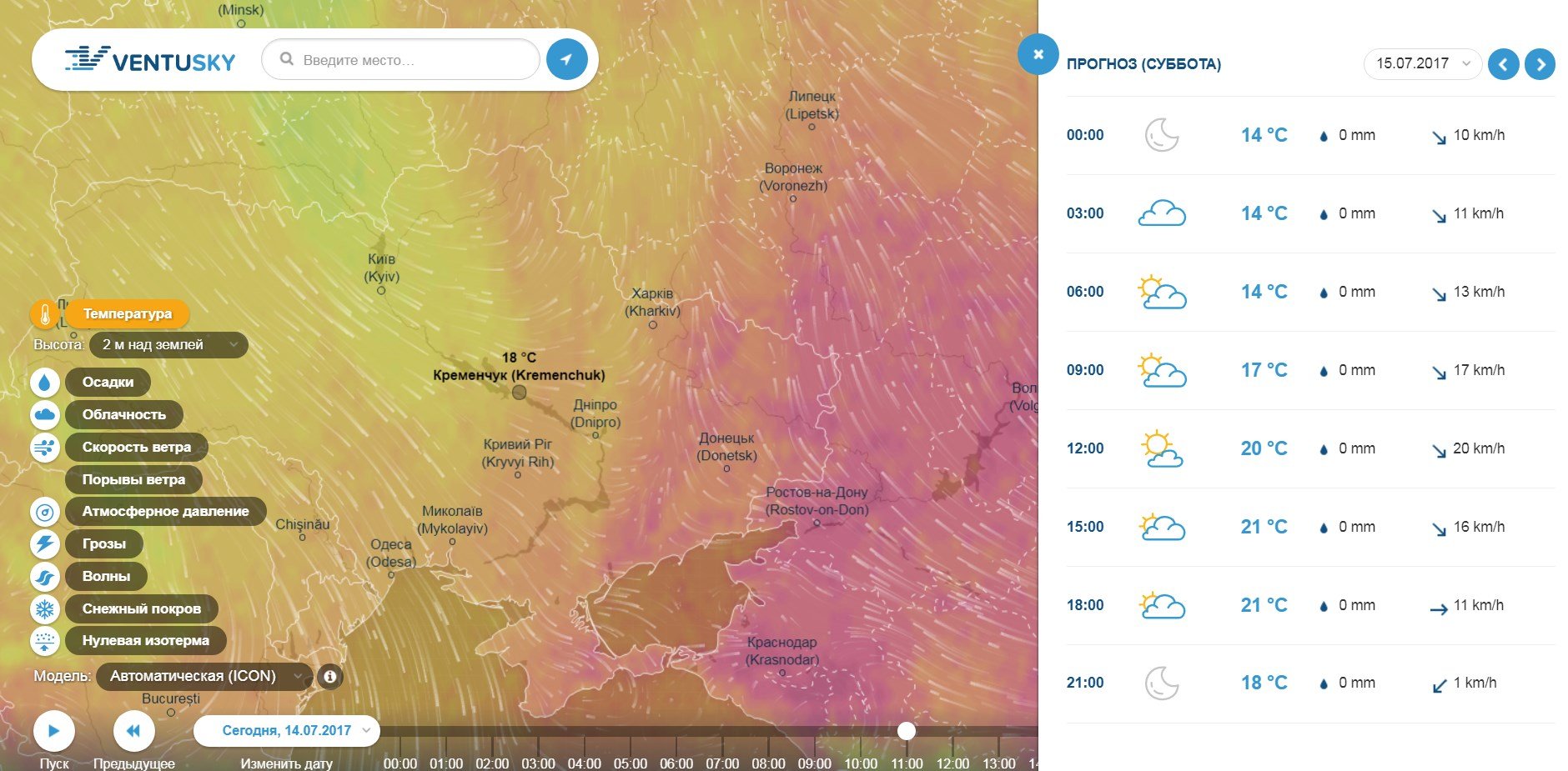Open the forecast date 15.07.2017 dropdown

coord(1422,64)
